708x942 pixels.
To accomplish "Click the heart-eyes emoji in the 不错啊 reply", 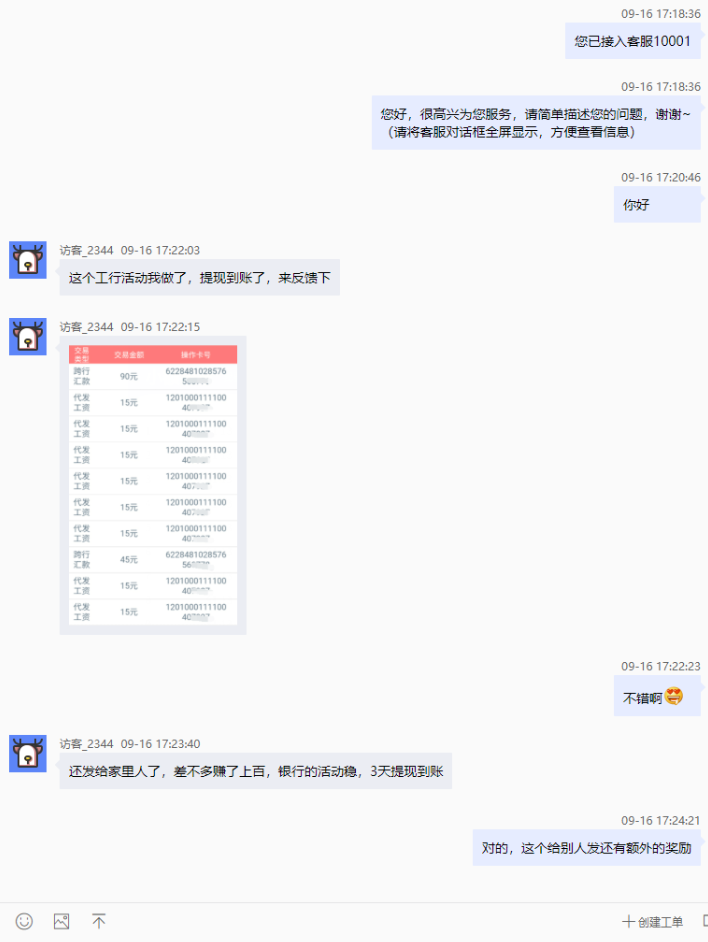I will (674, 697).
